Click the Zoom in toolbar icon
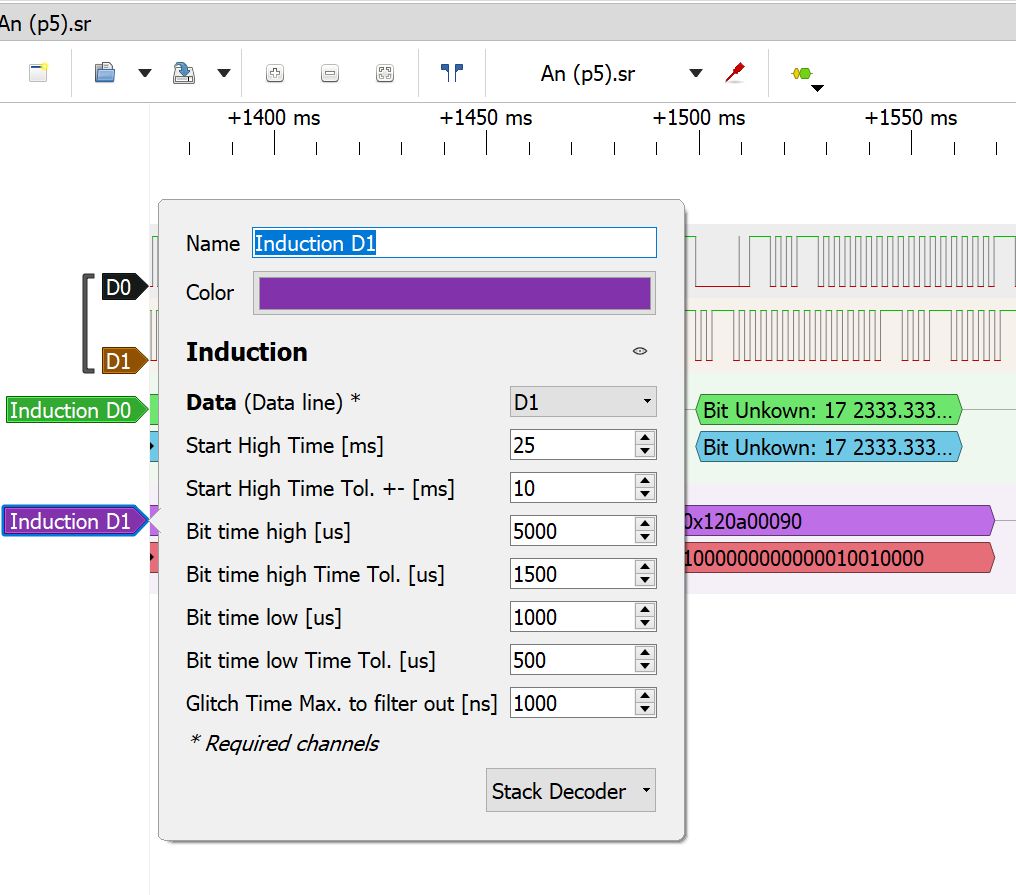The image size is (1016, 895). (x=275, y=73)
